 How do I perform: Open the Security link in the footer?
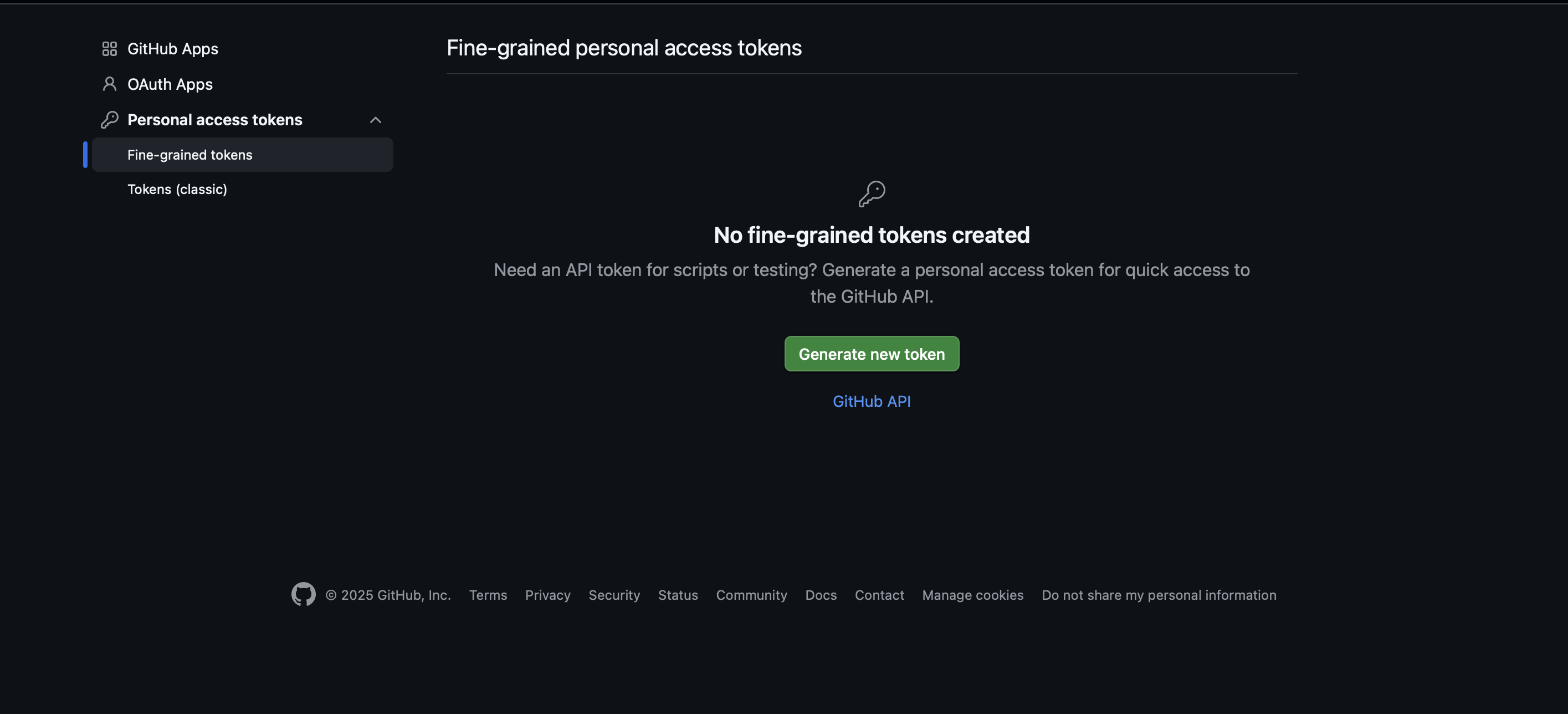click(614, 595)
